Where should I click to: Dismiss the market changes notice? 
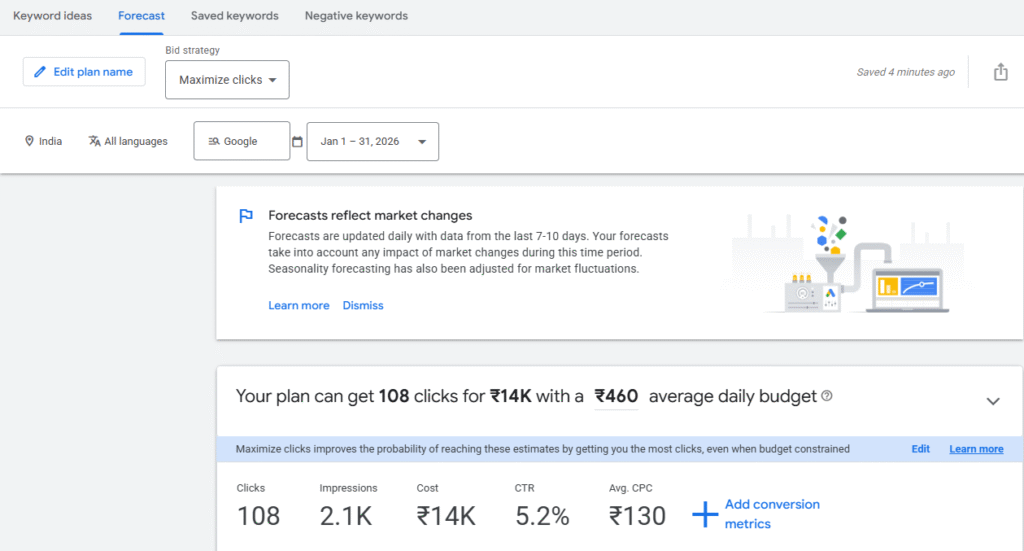click(363, 306)
